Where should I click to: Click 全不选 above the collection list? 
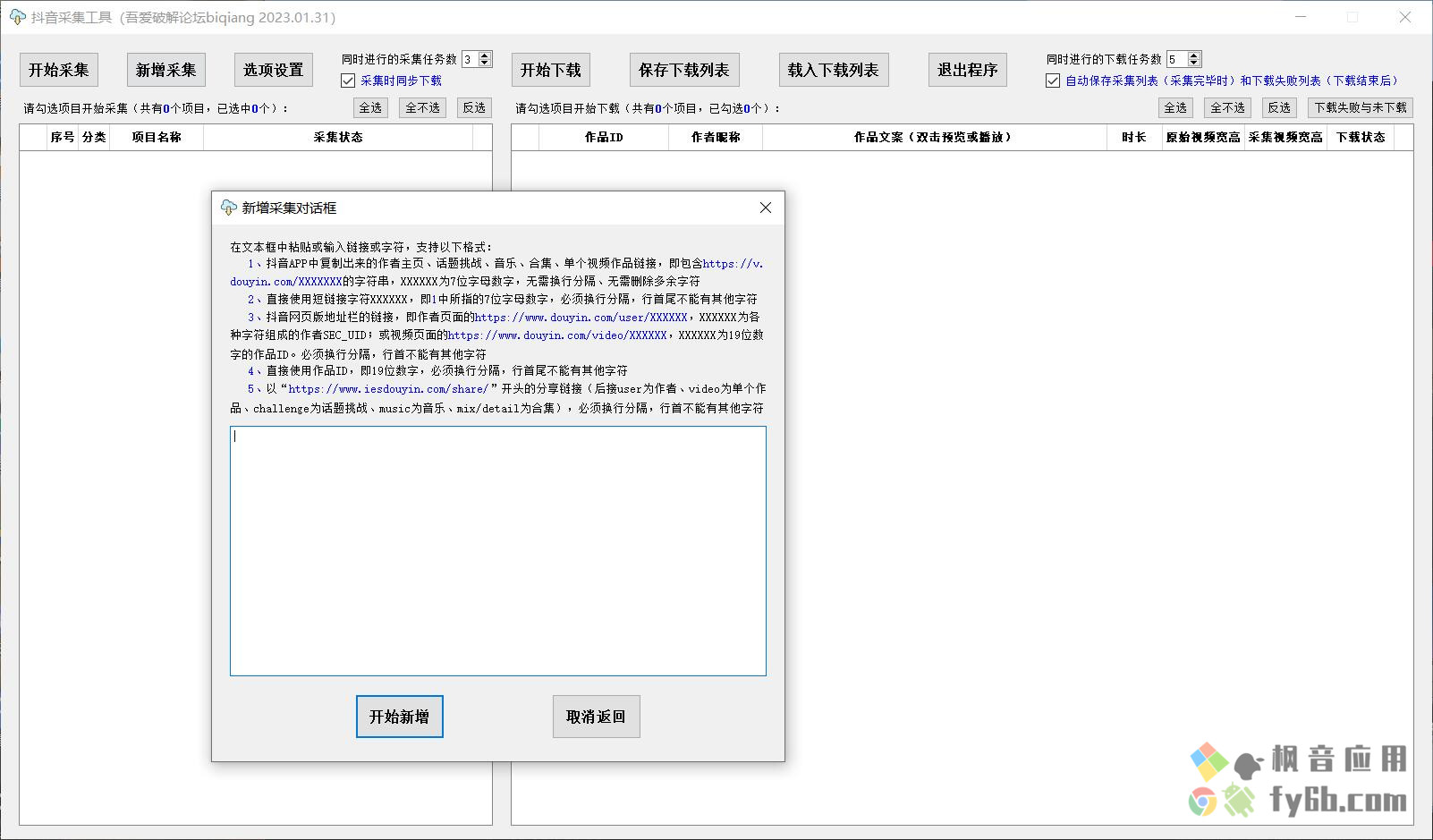click(x=422, y=107)
